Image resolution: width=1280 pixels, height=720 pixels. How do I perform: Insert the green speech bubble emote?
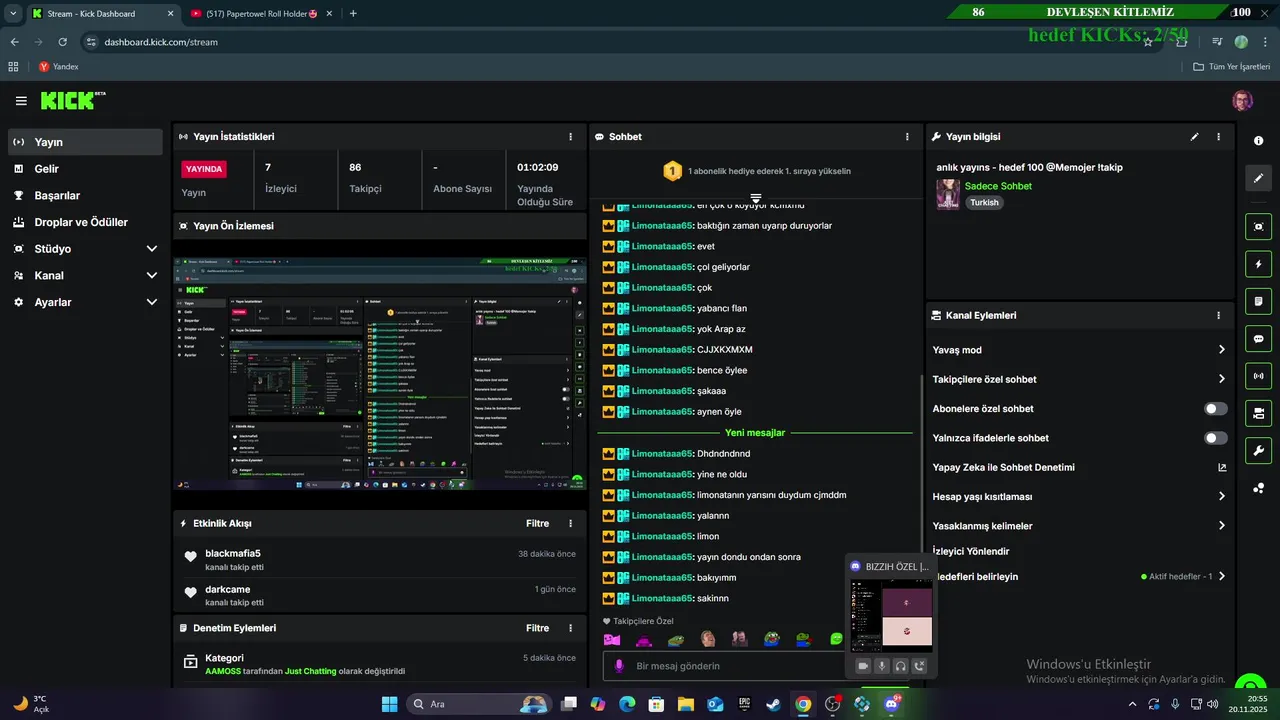[837, 640]
